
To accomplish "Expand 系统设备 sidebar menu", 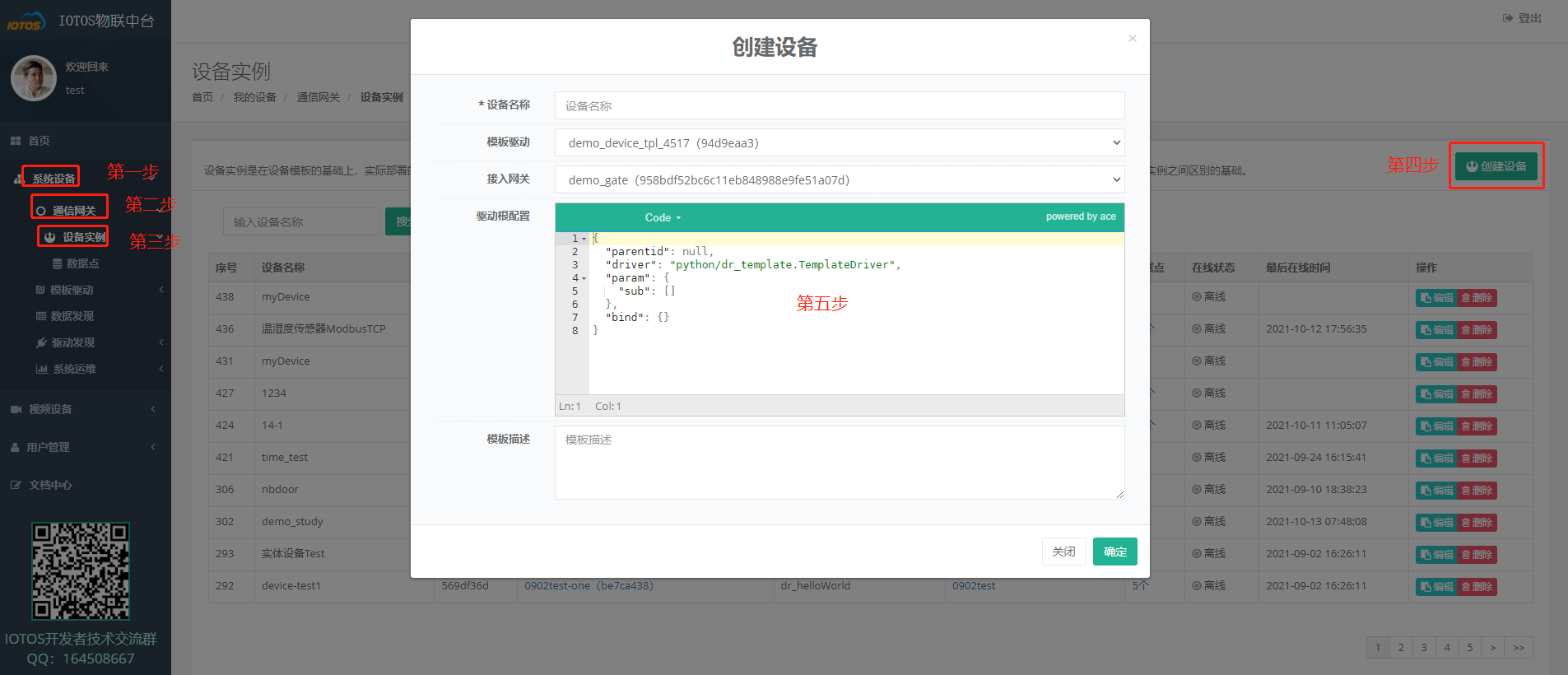I will (54, 178).
